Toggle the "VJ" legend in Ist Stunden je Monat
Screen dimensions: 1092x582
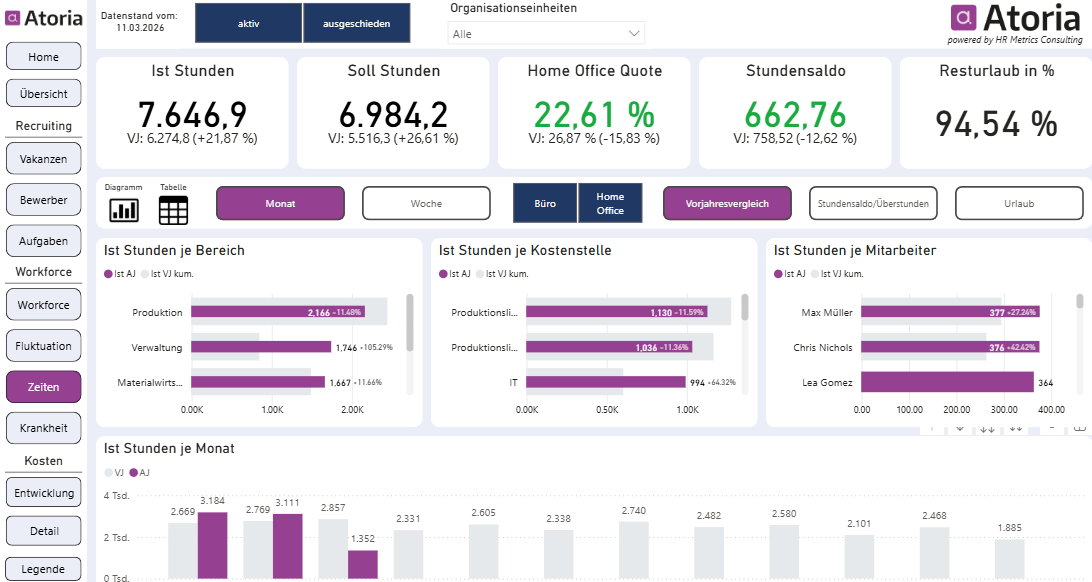click(x=113, y=472)
